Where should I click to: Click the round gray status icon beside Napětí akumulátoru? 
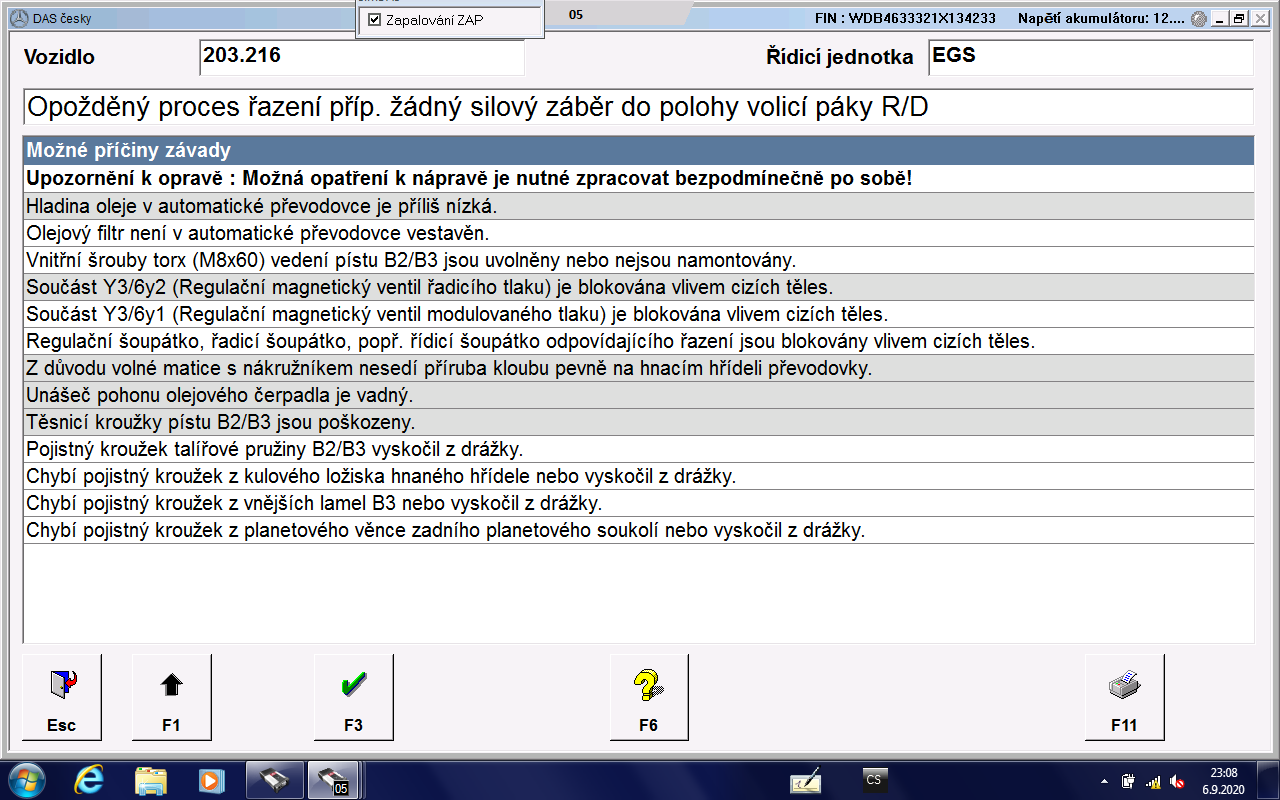point(1198,19)
